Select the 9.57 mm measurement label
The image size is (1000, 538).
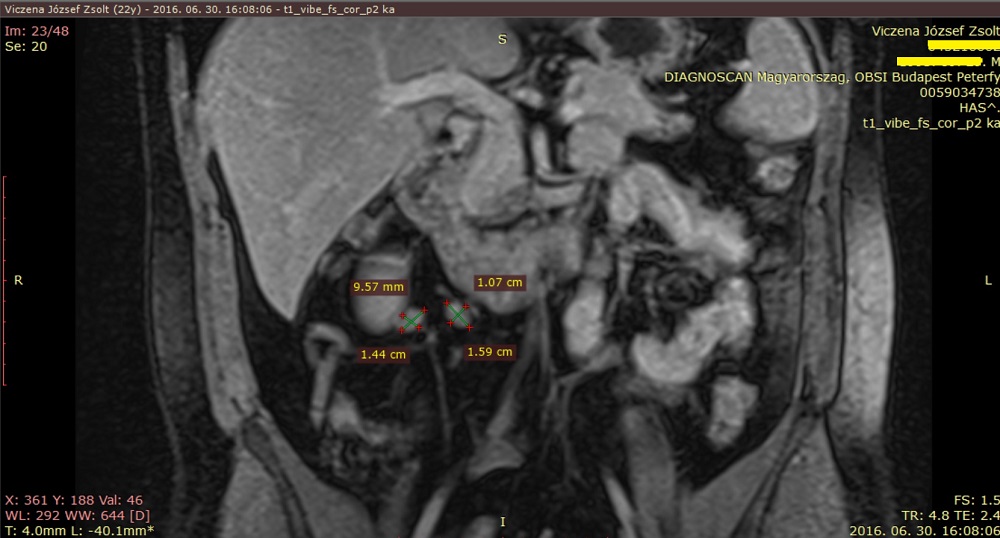[x=378, y=287]
